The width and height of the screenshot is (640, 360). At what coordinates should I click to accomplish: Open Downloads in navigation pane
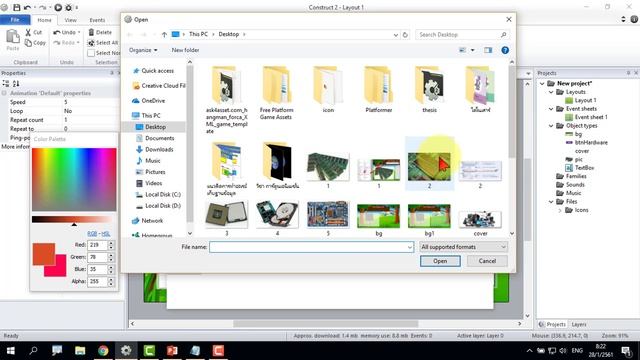click(x=159, y=149)
